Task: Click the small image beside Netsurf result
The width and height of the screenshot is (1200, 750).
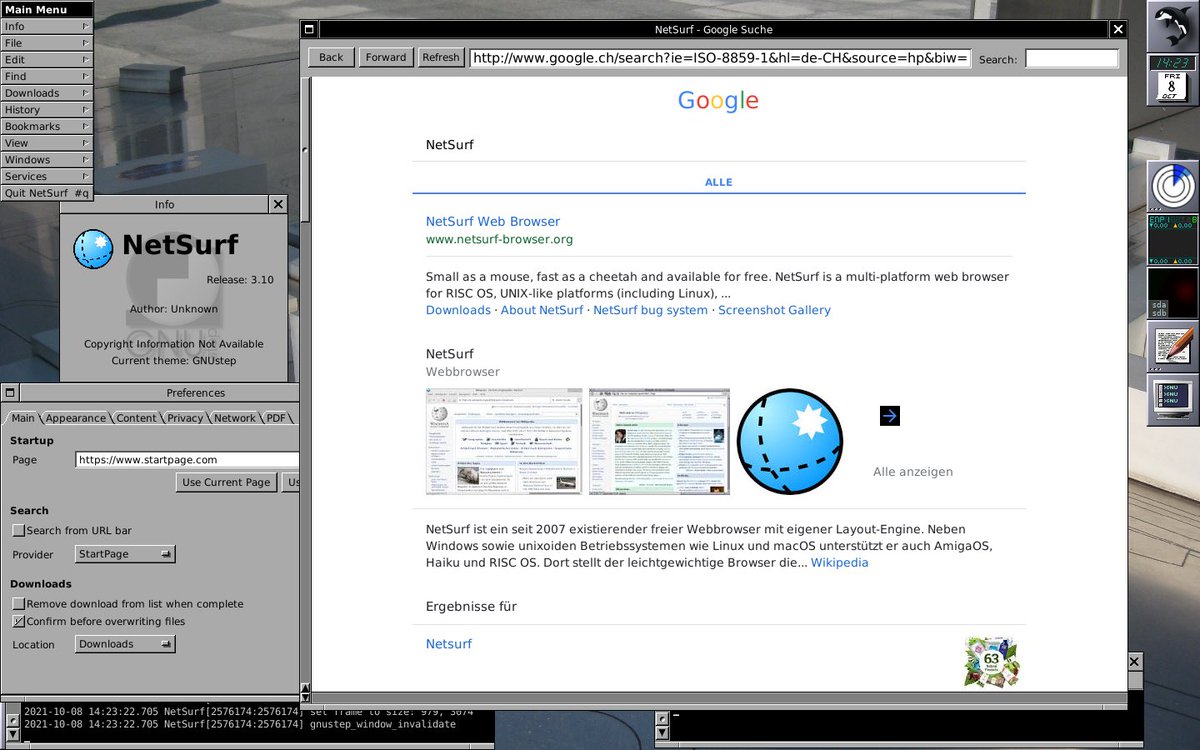Action: point(991,661)
